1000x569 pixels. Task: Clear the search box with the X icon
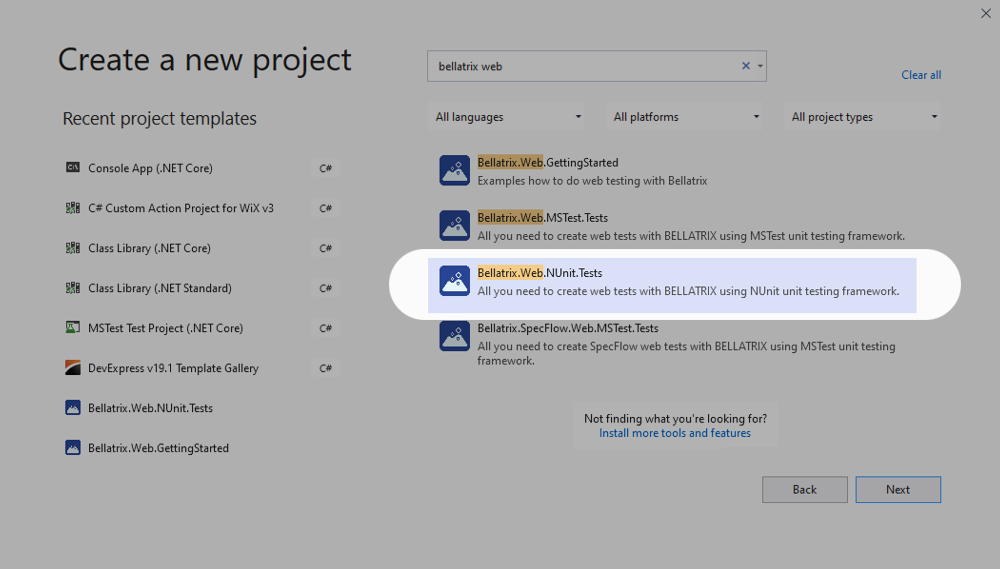746,66
